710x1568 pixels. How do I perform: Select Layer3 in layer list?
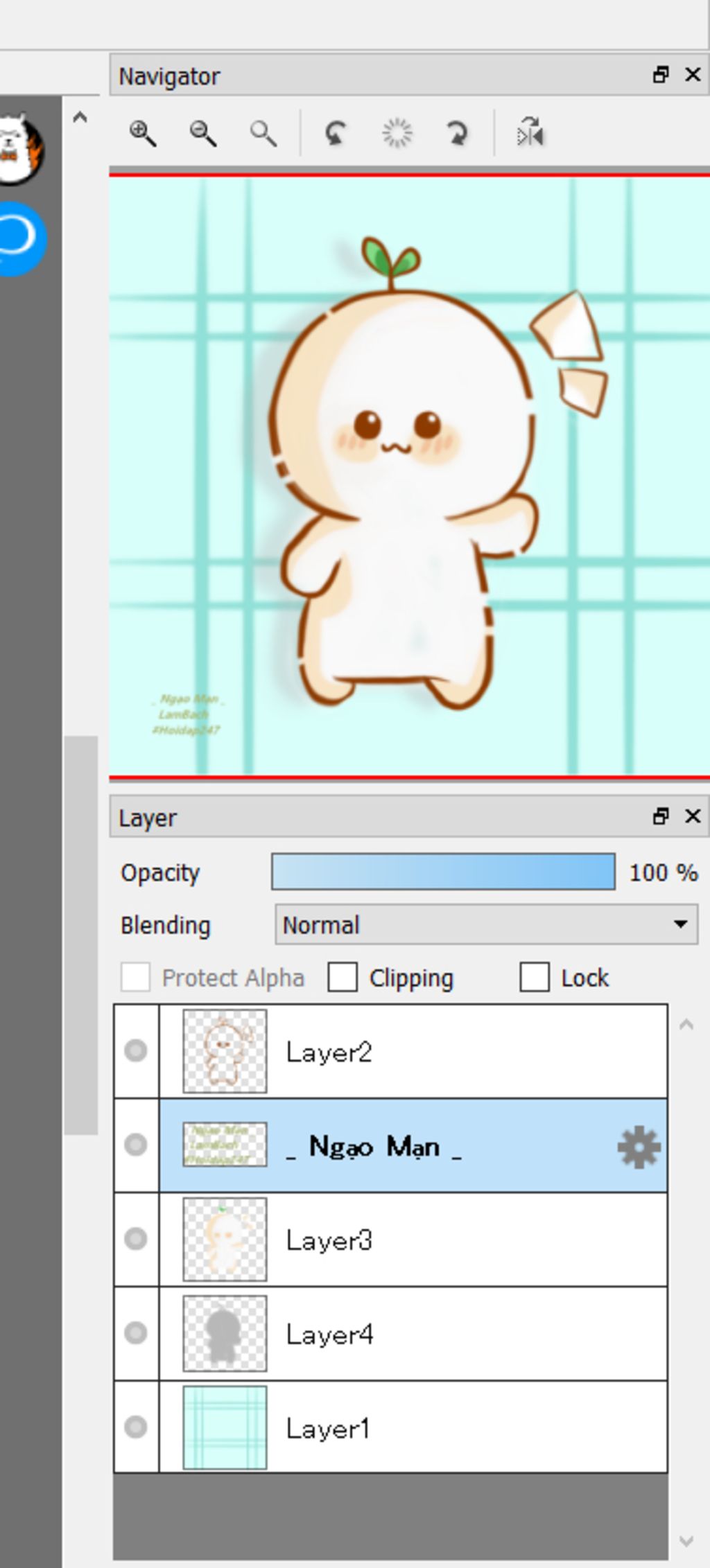click(413, 1240)
